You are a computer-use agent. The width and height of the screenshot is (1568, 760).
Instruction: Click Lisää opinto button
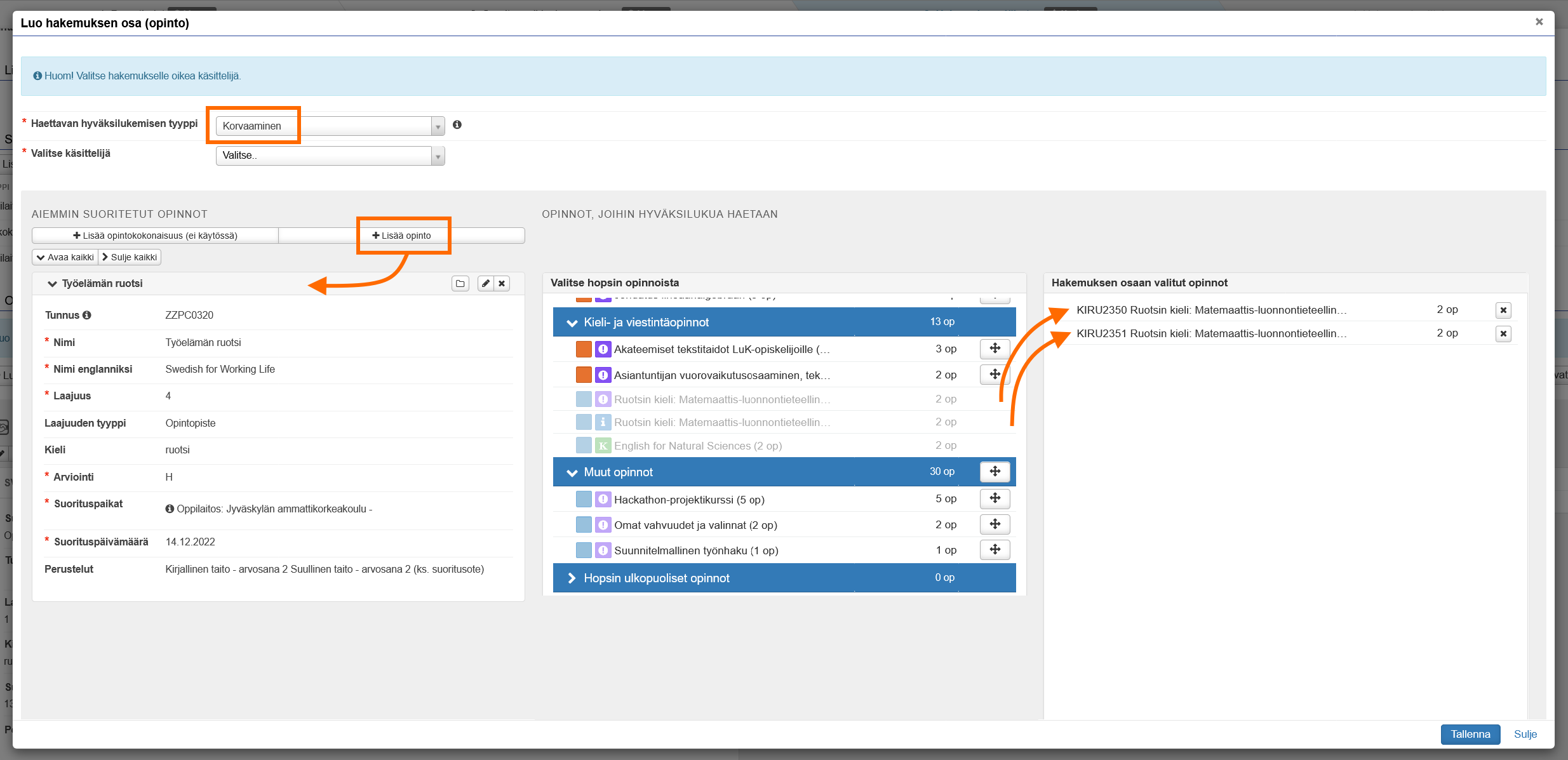pos(401,236)
